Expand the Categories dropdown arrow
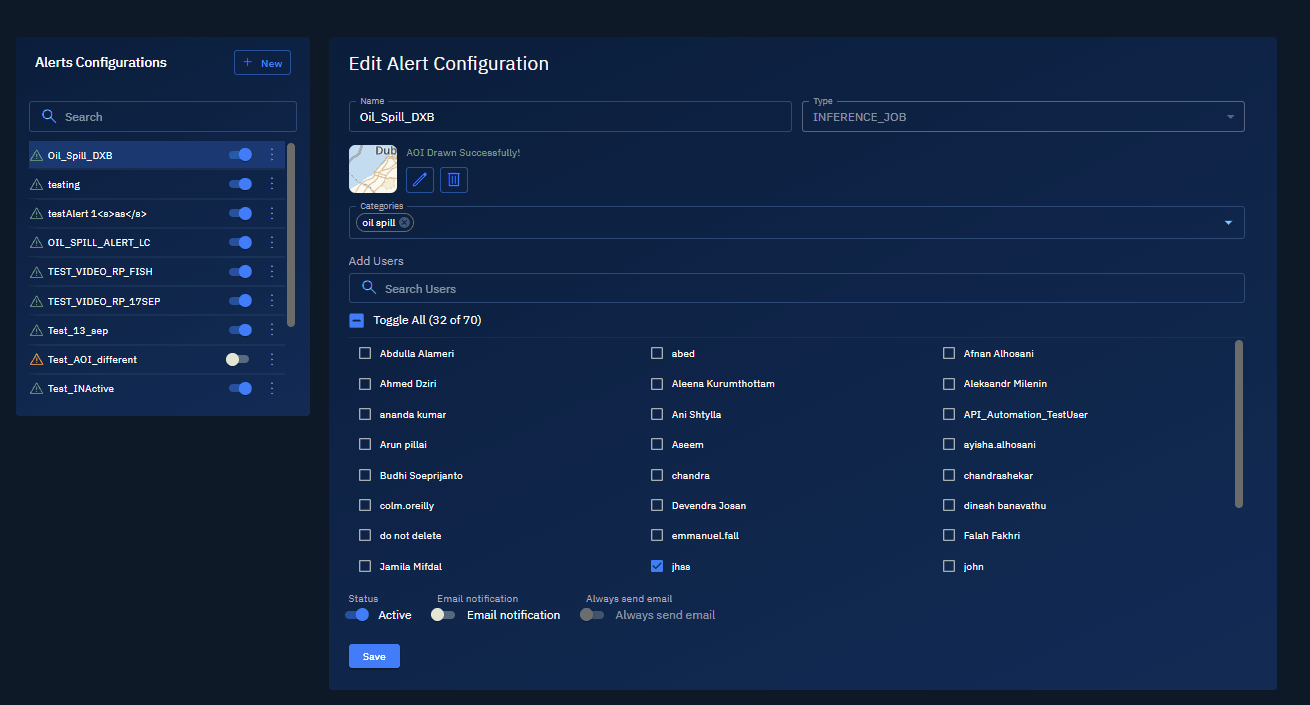This screenshot has height=705, width=1310. [1228, 223]
